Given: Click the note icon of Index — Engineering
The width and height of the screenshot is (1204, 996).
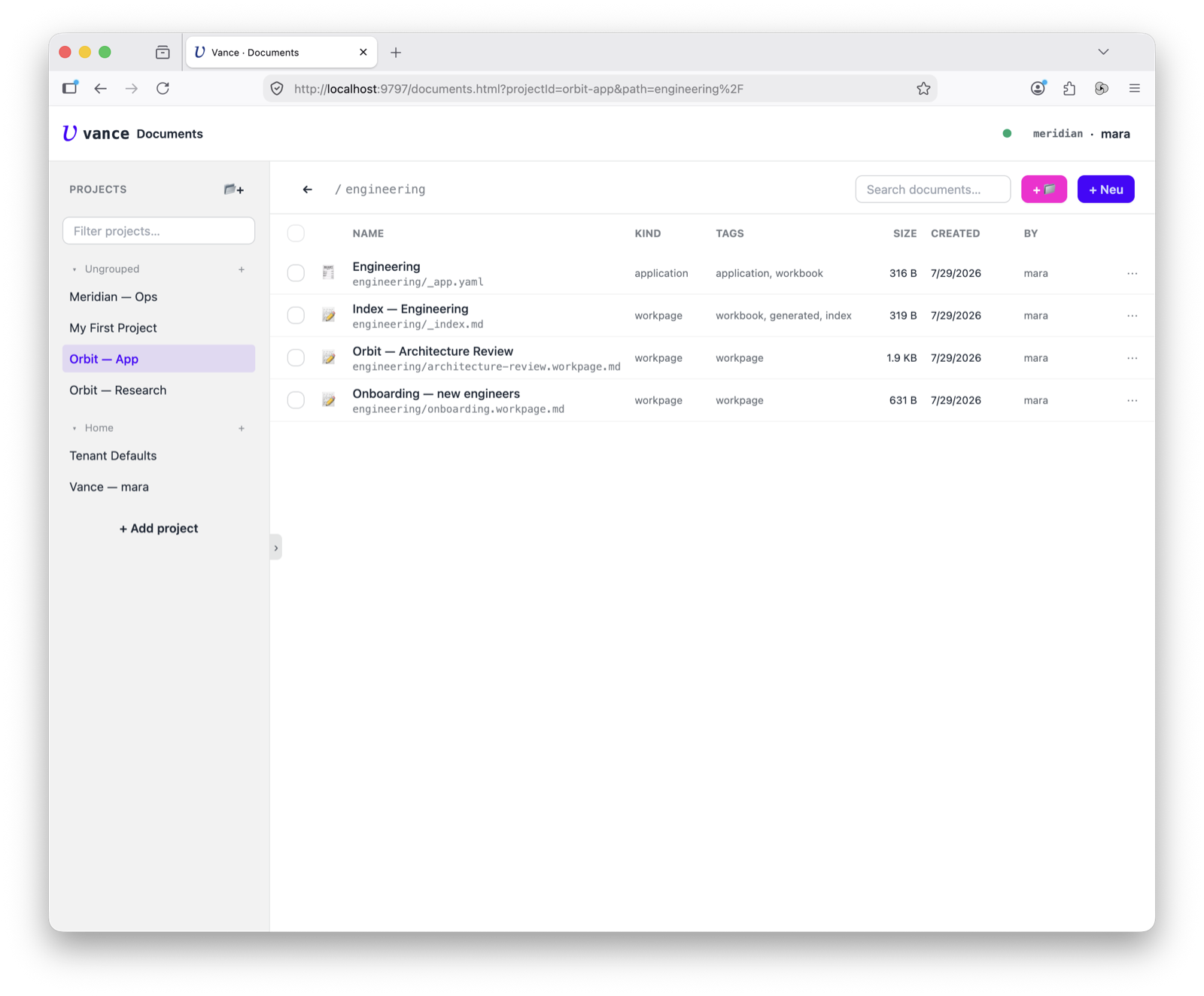Looking at the screenshot, I should 329,315.
